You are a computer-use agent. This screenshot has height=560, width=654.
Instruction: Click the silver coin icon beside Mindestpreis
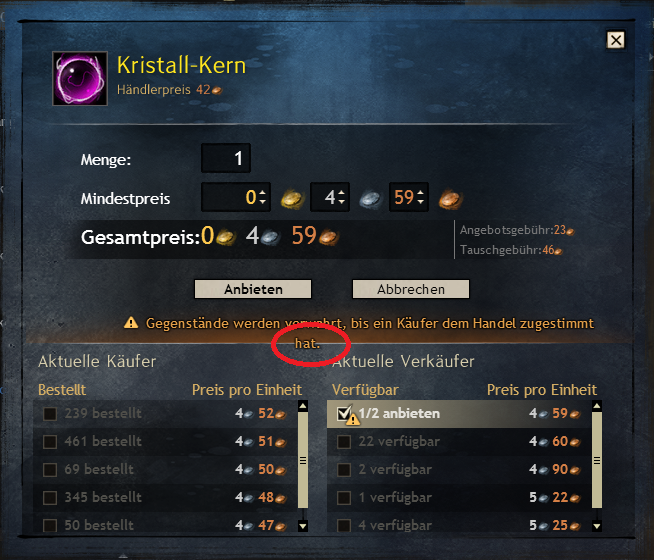(x=370, y=198)
